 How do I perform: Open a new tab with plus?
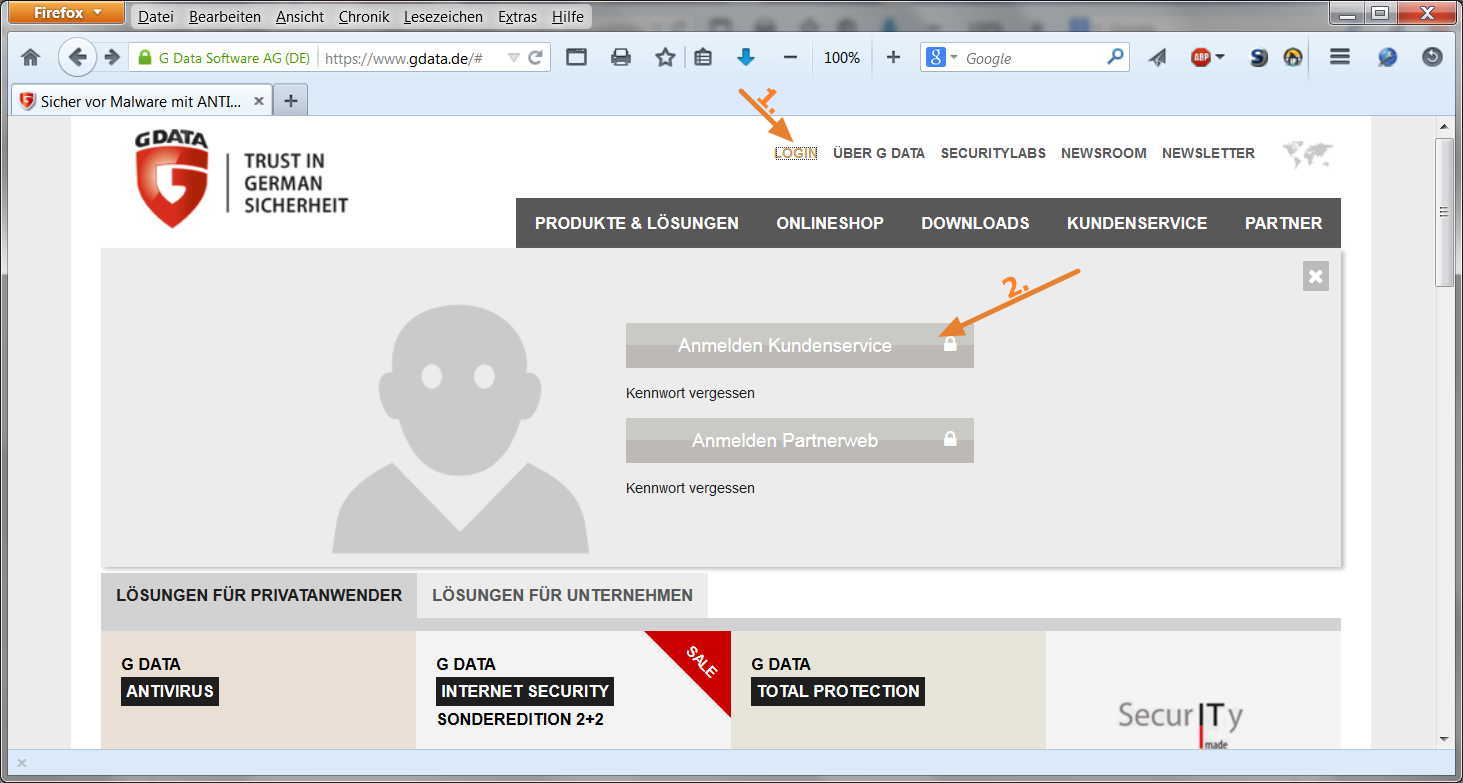click(291, 101)
